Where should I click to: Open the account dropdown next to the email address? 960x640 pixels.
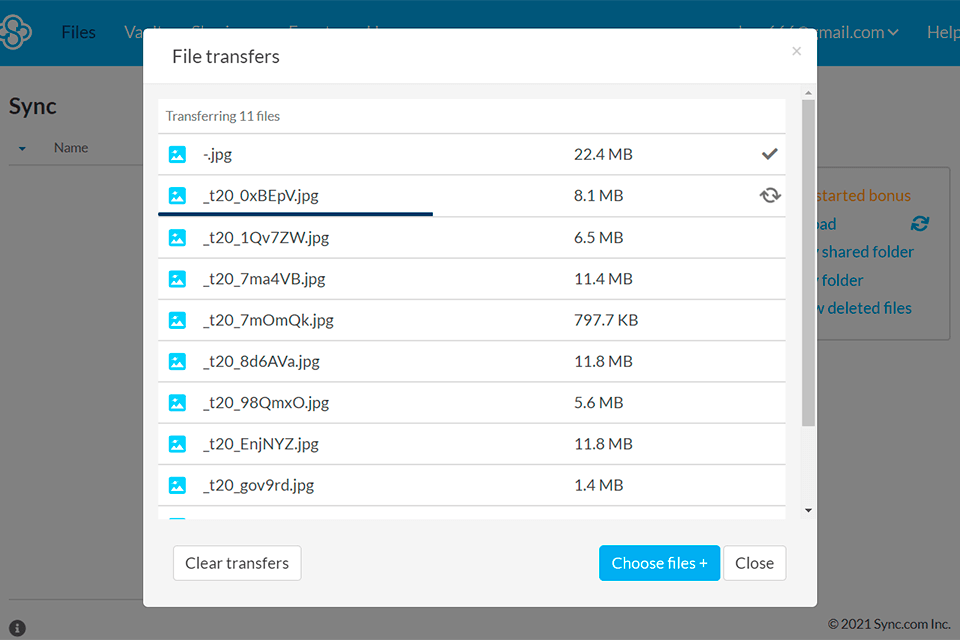pyautogui.click(x=894, y=31)
